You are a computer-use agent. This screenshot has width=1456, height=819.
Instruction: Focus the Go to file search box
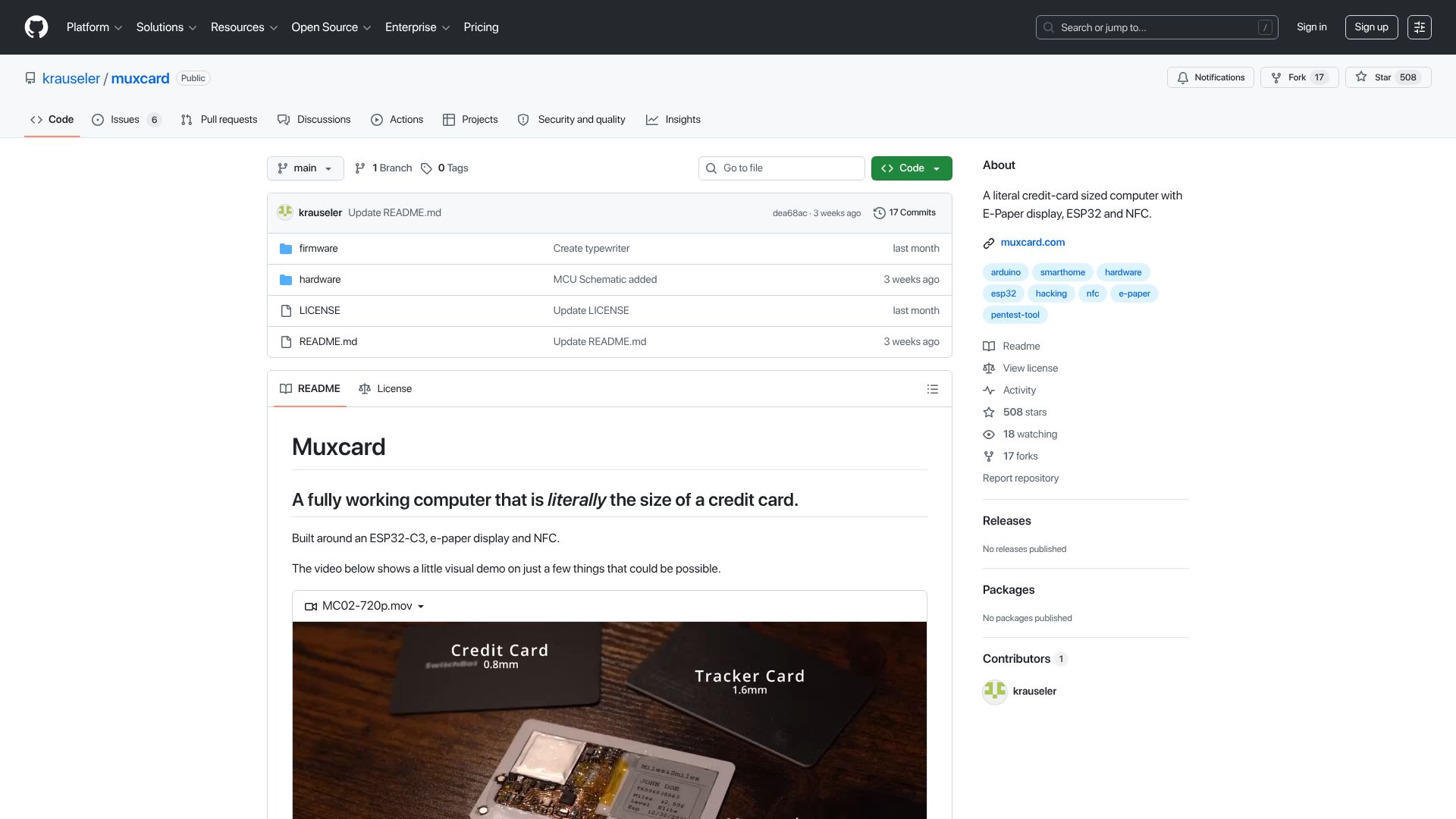click(781, 168)
